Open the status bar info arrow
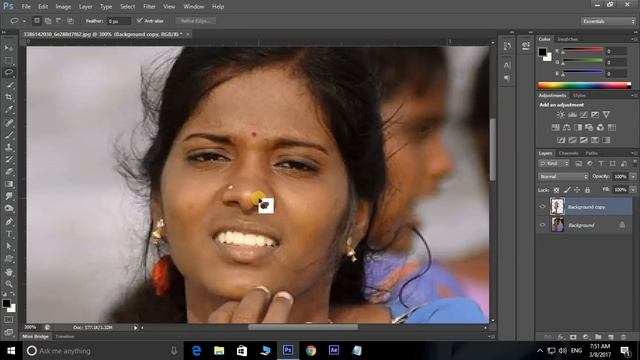The image size is (640, 360). 136,327
